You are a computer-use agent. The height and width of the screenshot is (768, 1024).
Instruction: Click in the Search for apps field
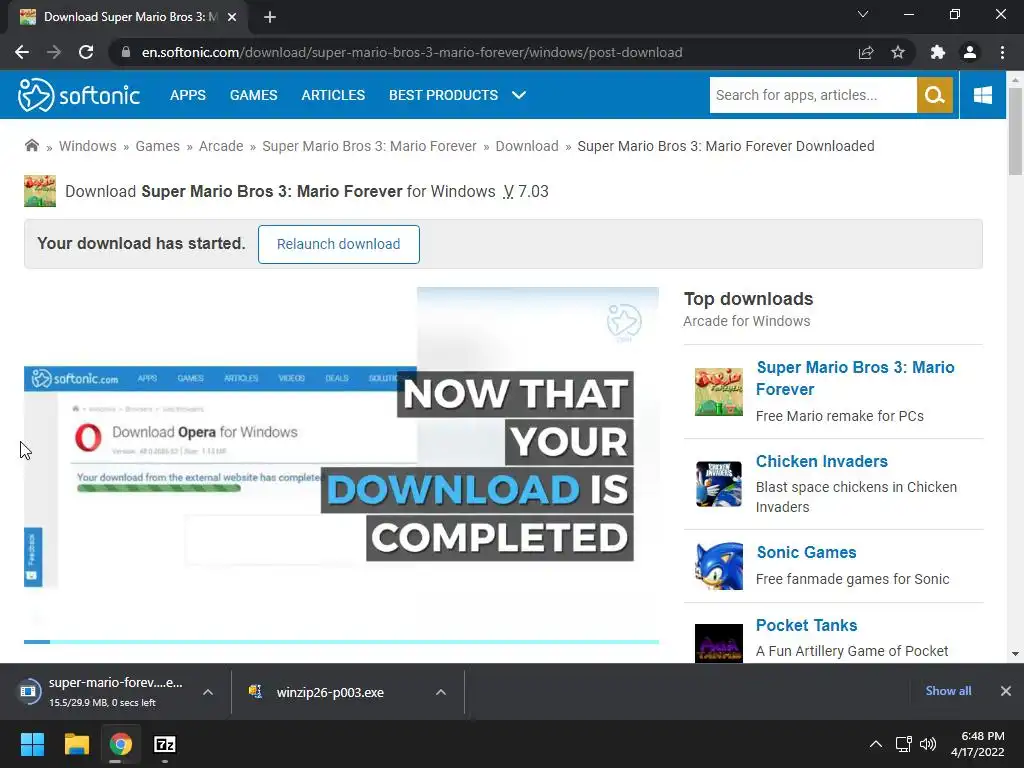coord(813,95)
